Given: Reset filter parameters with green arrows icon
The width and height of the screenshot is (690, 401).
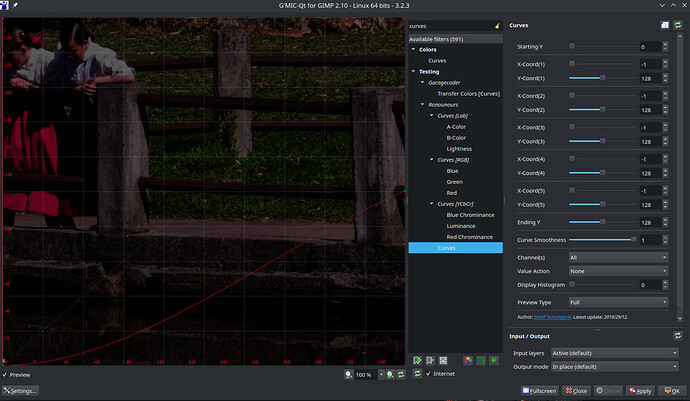Looking at the screenshot, I should 677,25.
